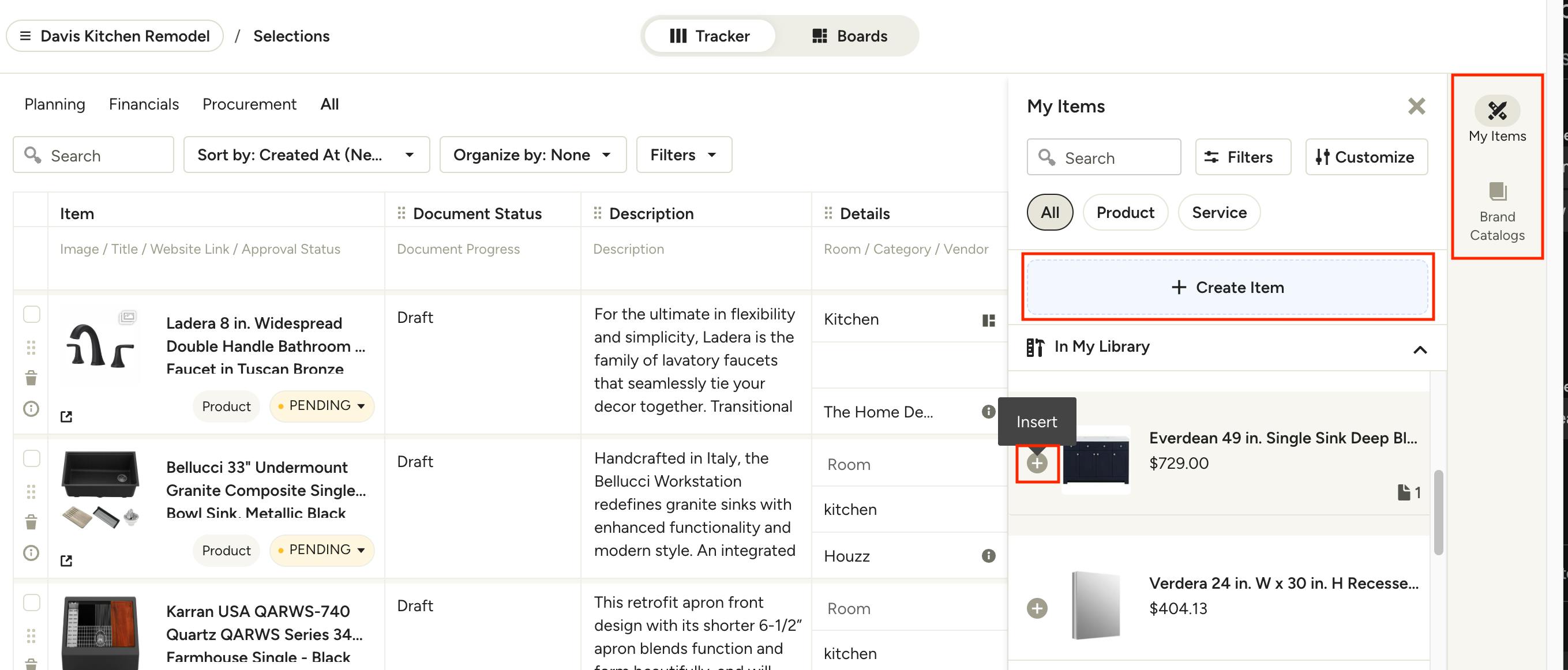Show info for Bellucci sink row
The width and height of the screenshot is (1568, 670).
pyautogui.click(x=31, y=552)
